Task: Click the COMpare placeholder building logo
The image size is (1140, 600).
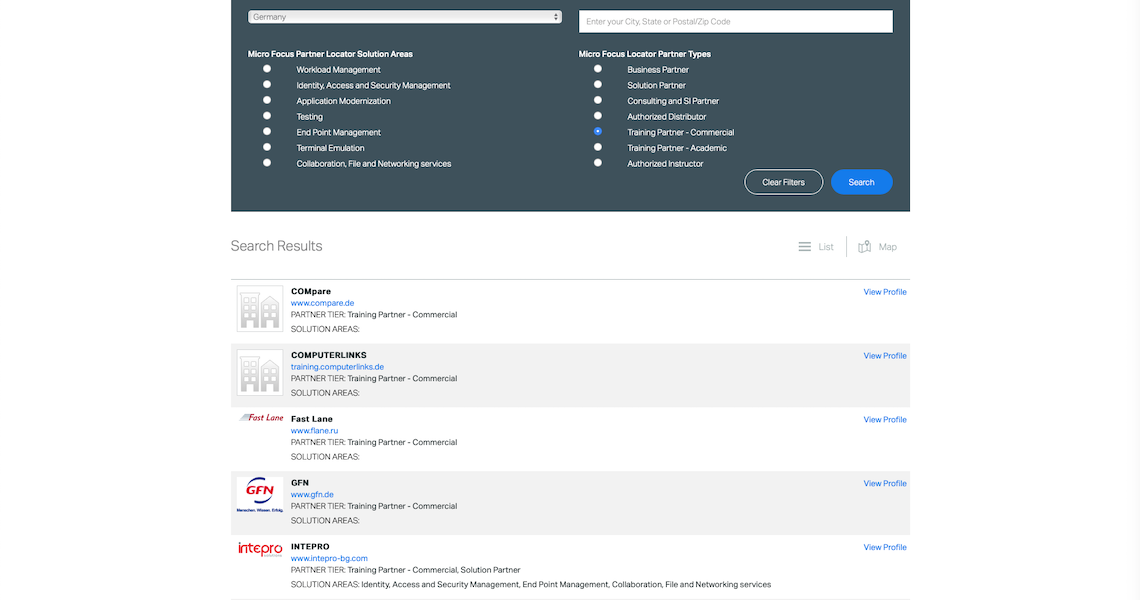Action: click(260, 309)
